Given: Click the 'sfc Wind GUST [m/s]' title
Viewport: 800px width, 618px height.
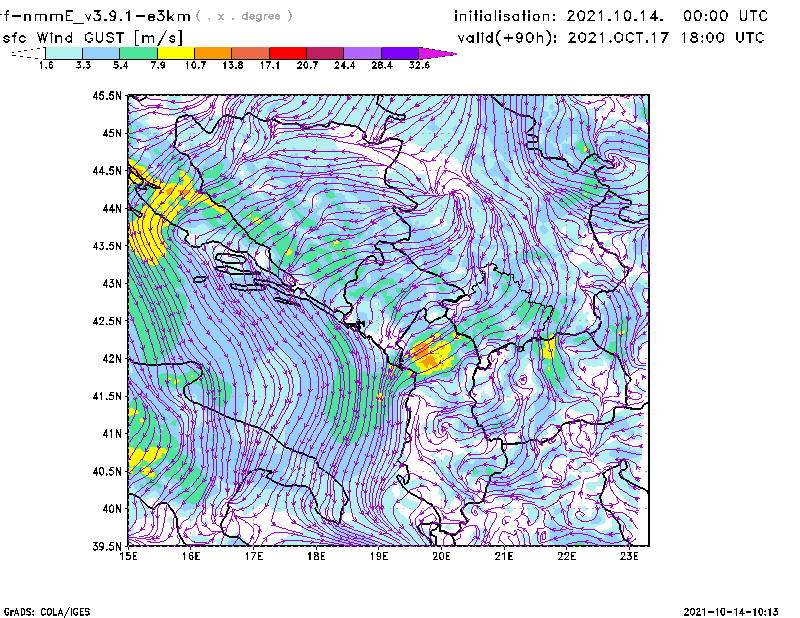Looking at the screenshot, I should click(92, 38).
